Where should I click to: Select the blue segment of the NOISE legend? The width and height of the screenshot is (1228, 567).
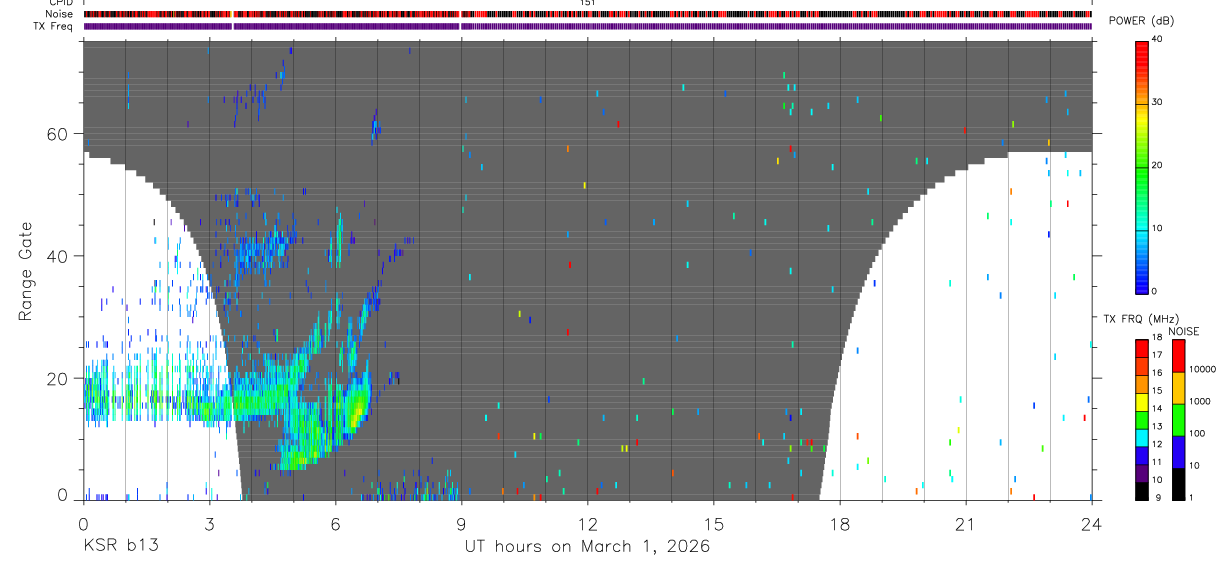pyautogui.click(x=1178, y=451)
